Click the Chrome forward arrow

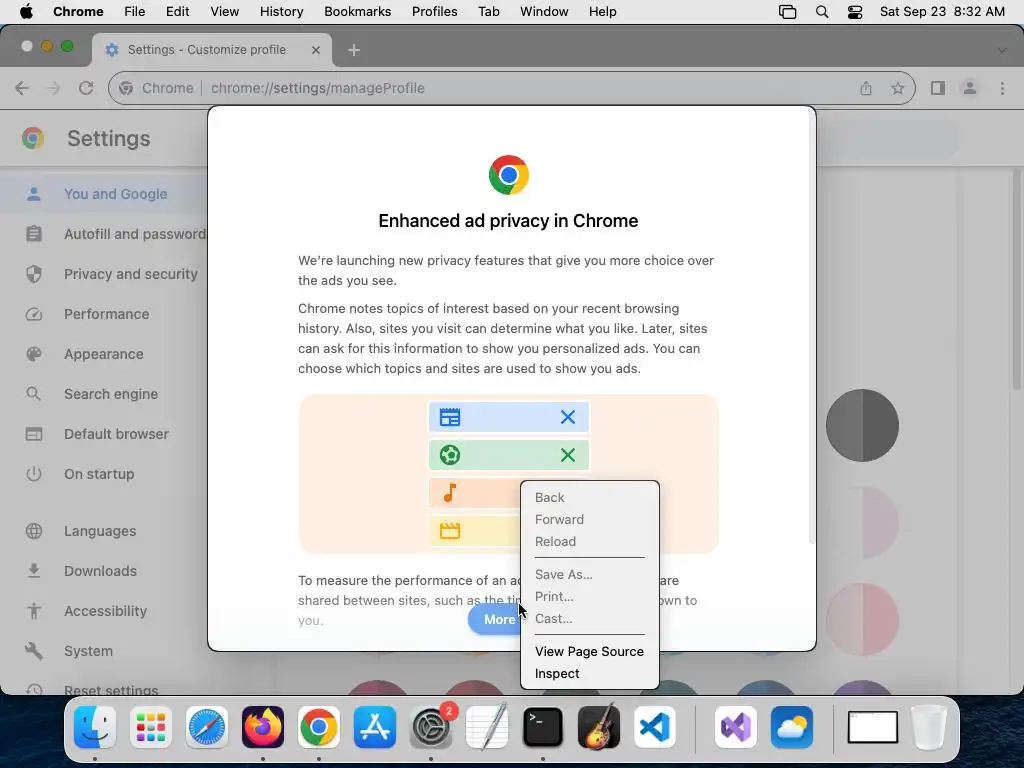[x=54, y=88]
